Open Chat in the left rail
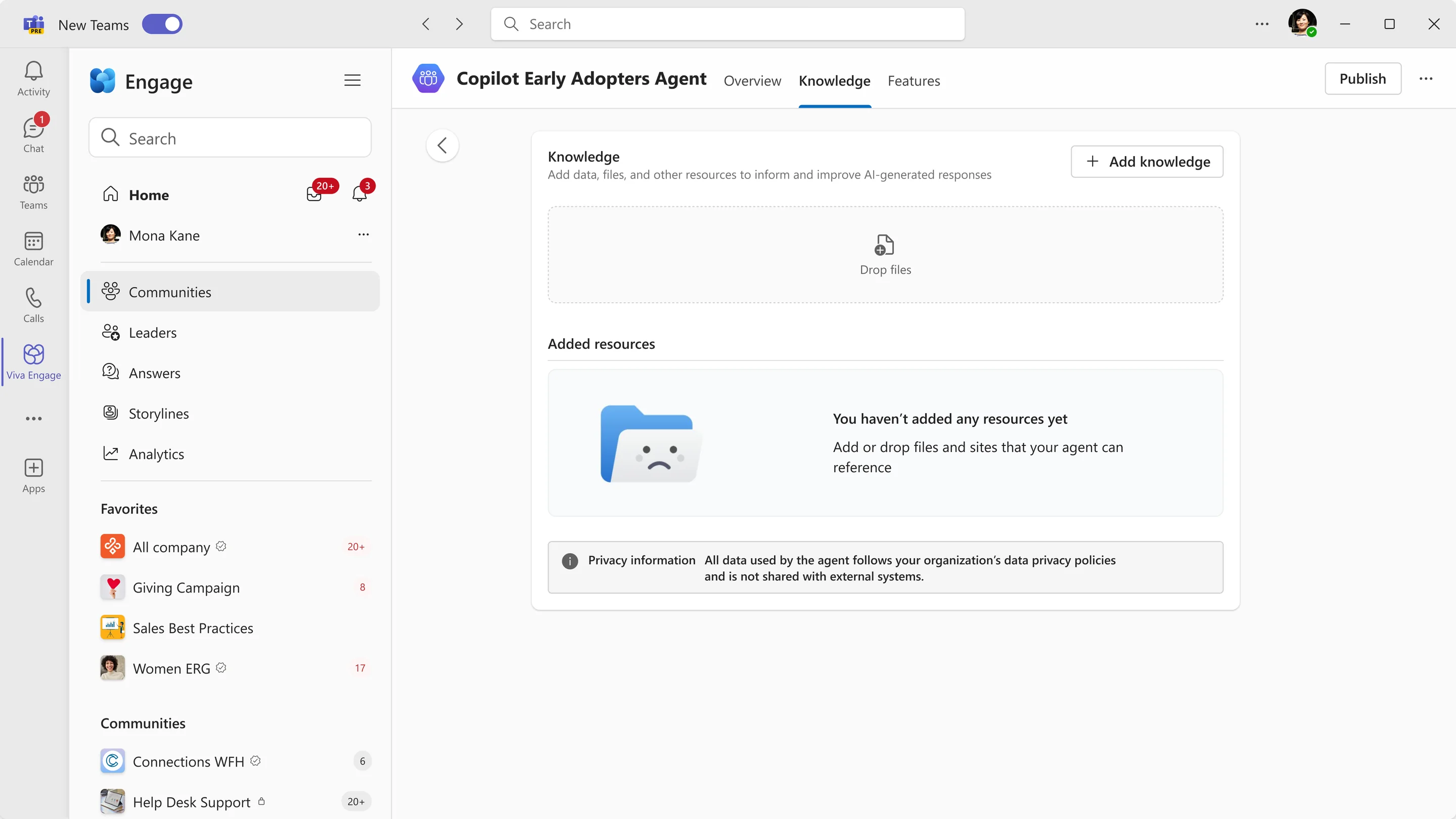The height and width of the screenshot is (819, 1456). pos(33,135)
